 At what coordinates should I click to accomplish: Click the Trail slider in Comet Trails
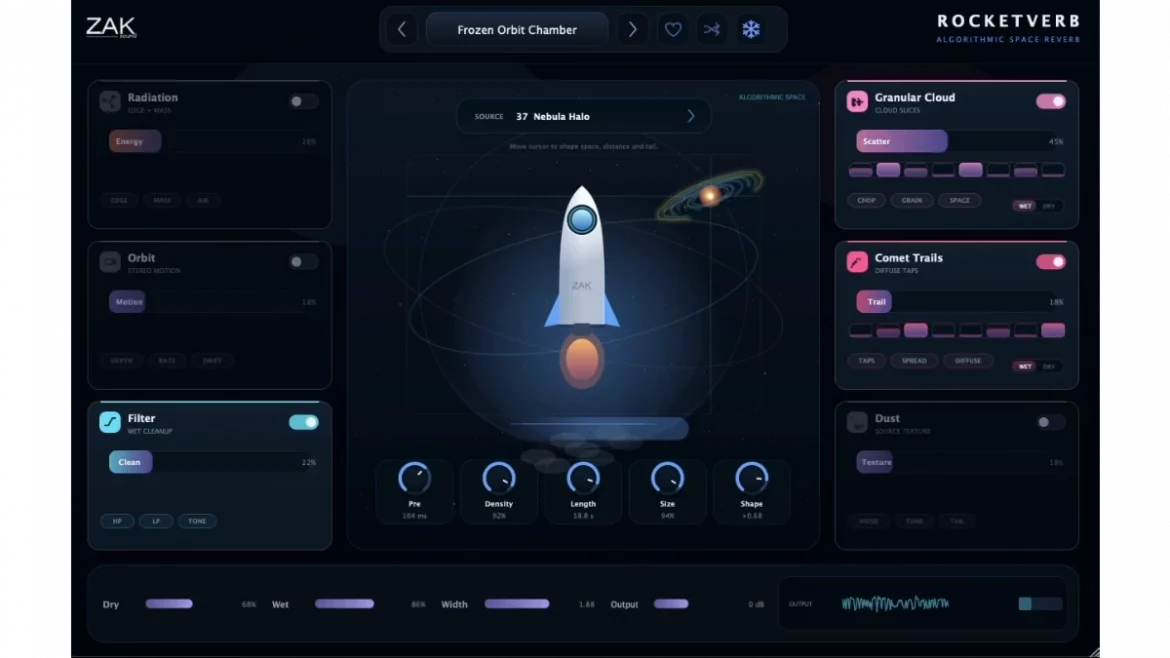pos(960,302)
